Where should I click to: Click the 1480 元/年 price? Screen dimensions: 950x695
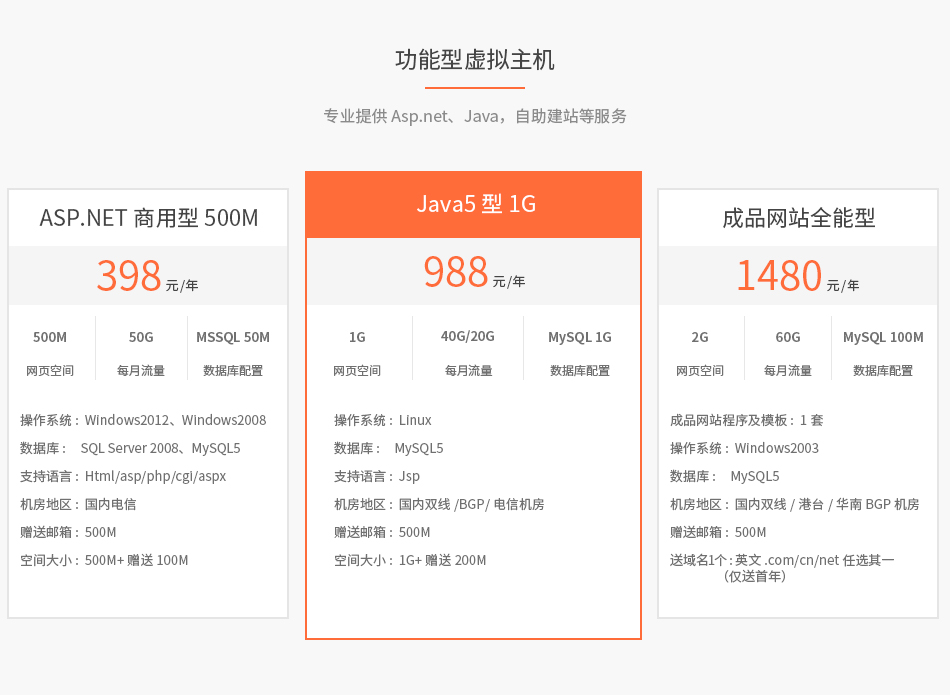coord(797,276)
